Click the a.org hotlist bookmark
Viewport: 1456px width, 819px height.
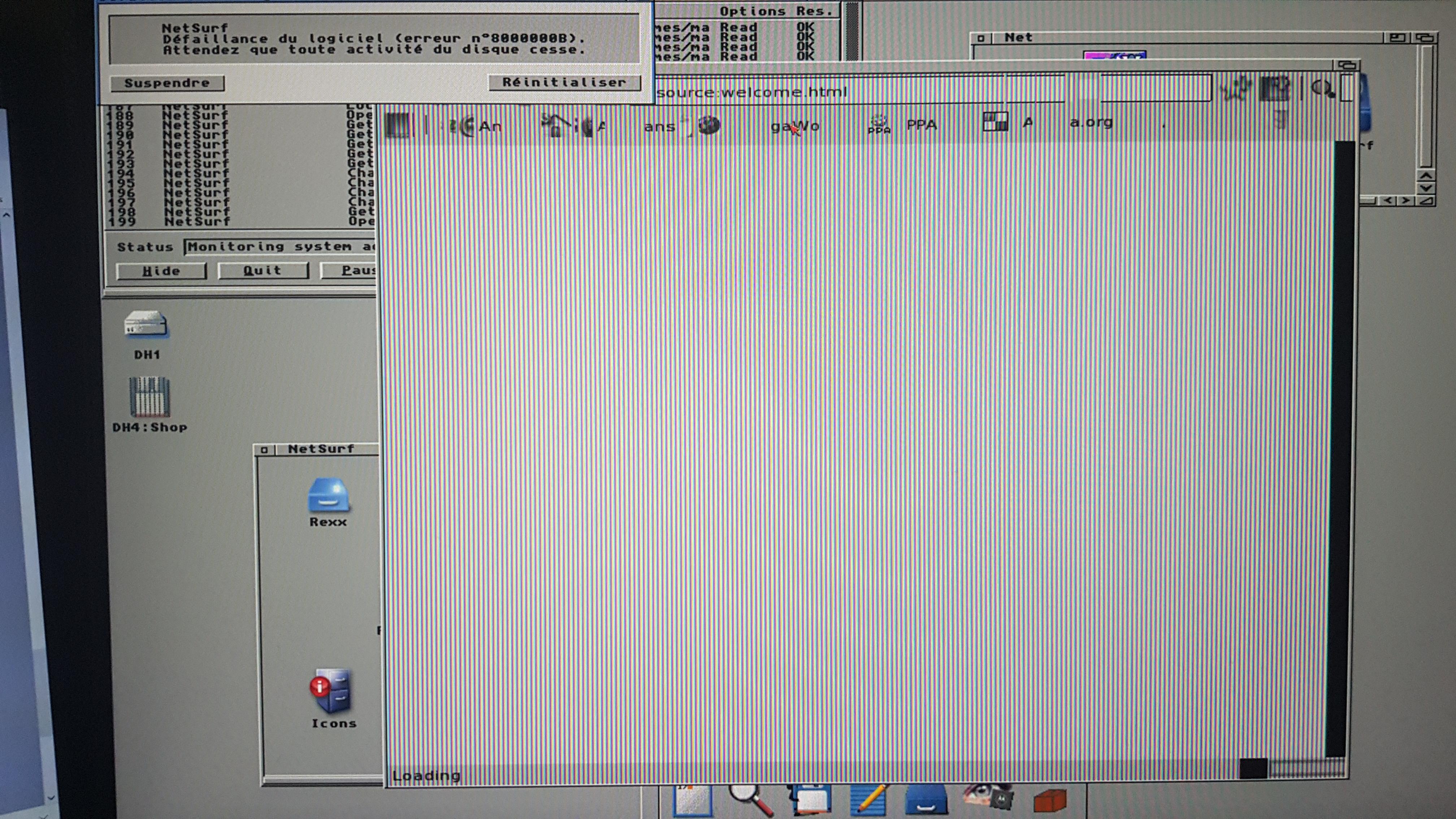(1091, 122)
